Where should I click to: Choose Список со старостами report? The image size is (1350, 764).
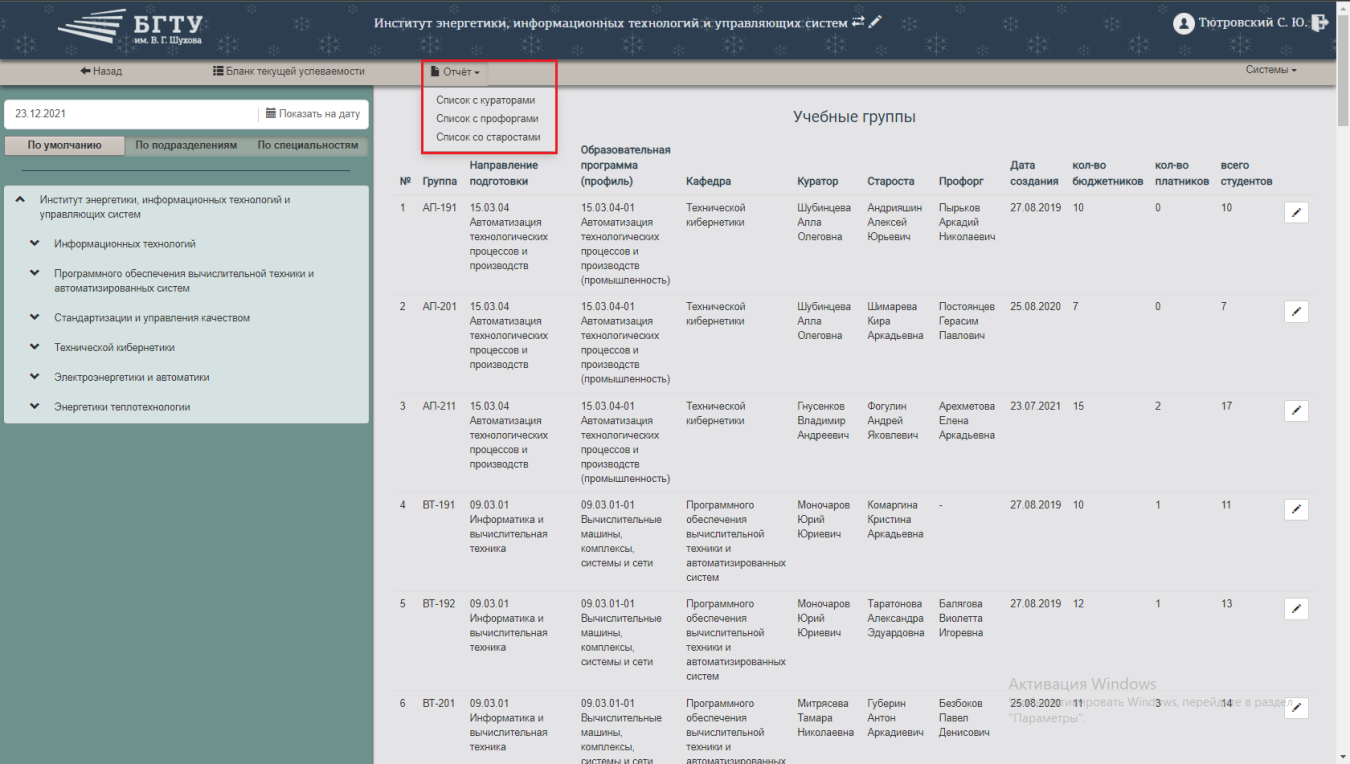pos(488,137)
